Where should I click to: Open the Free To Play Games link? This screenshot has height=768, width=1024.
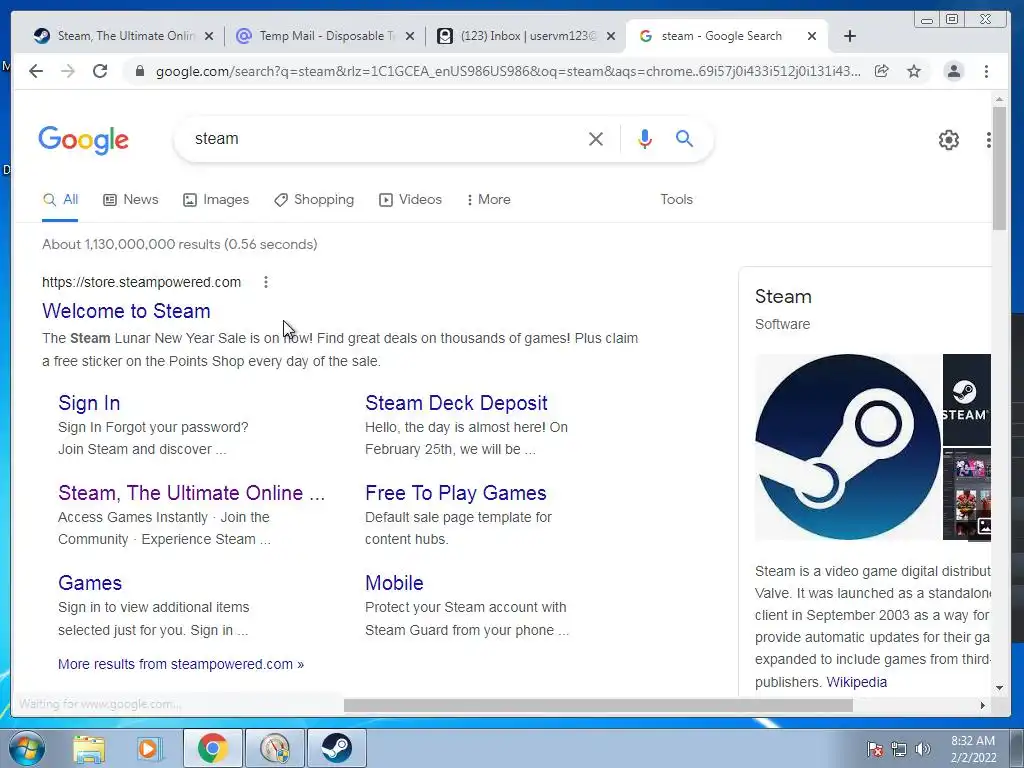(x=455, y=492)
